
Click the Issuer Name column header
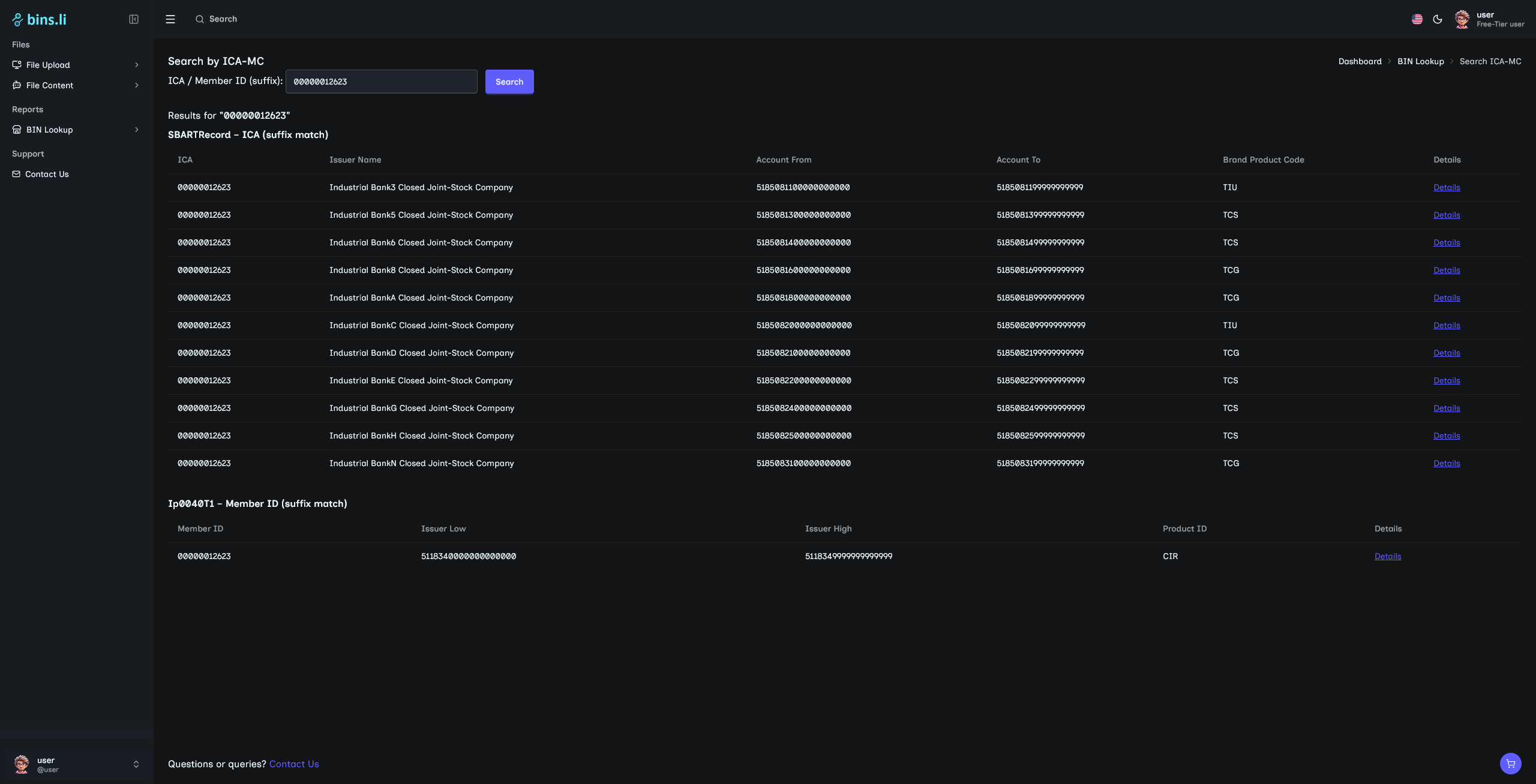click(x=355, y=160)
